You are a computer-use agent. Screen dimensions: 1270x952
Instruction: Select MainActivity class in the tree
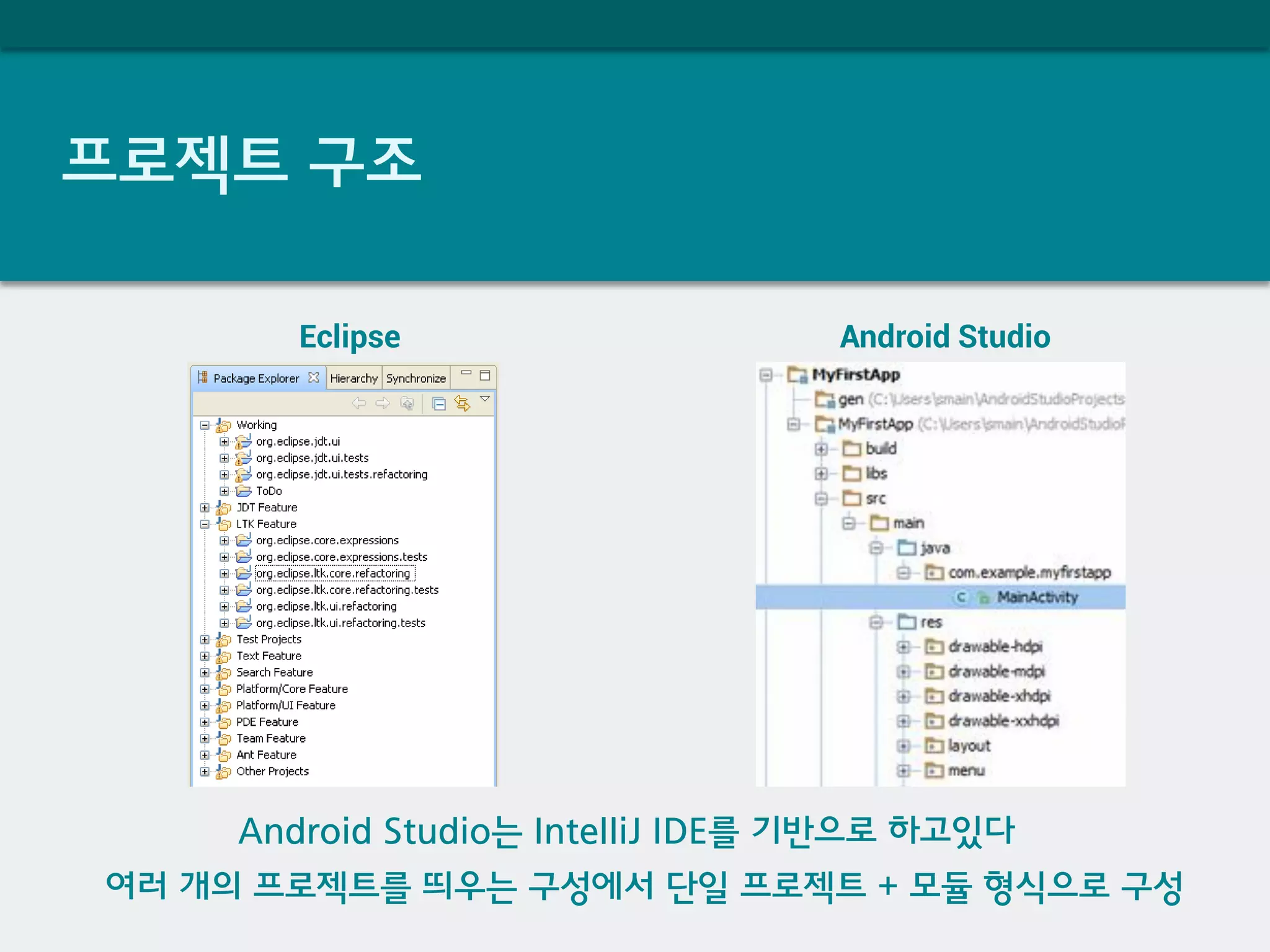pyautogui.click(x=1037, y=597)
